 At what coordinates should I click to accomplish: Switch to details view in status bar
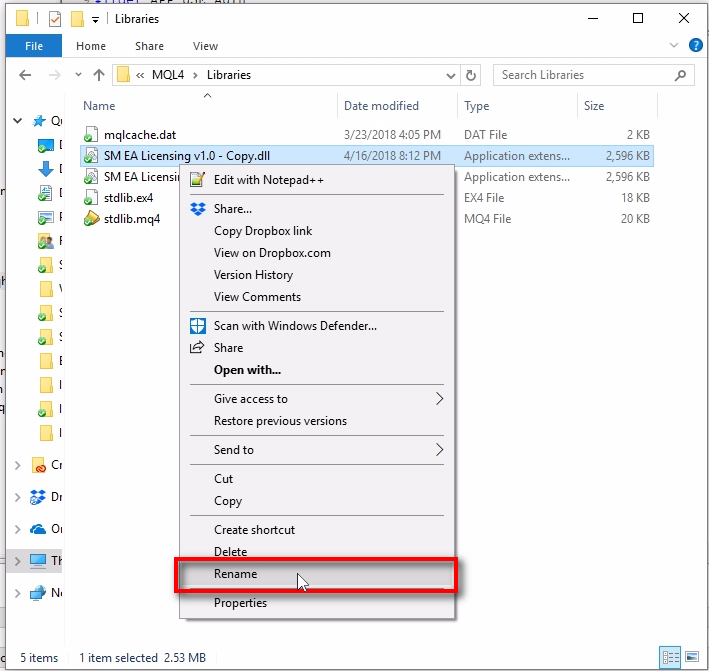668,658
